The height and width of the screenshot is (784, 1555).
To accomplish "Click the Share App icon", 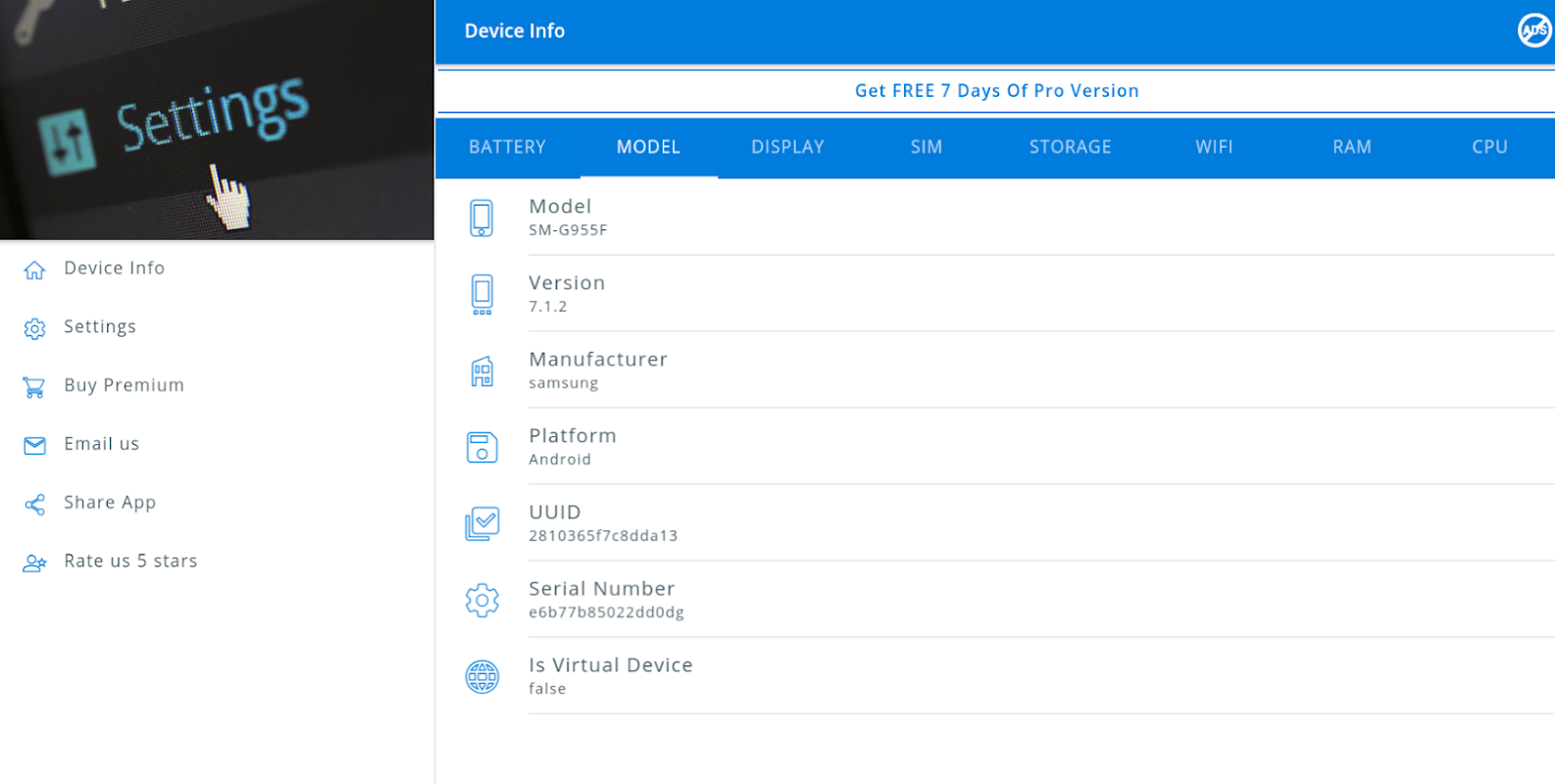I will click(x=34, y=504).
